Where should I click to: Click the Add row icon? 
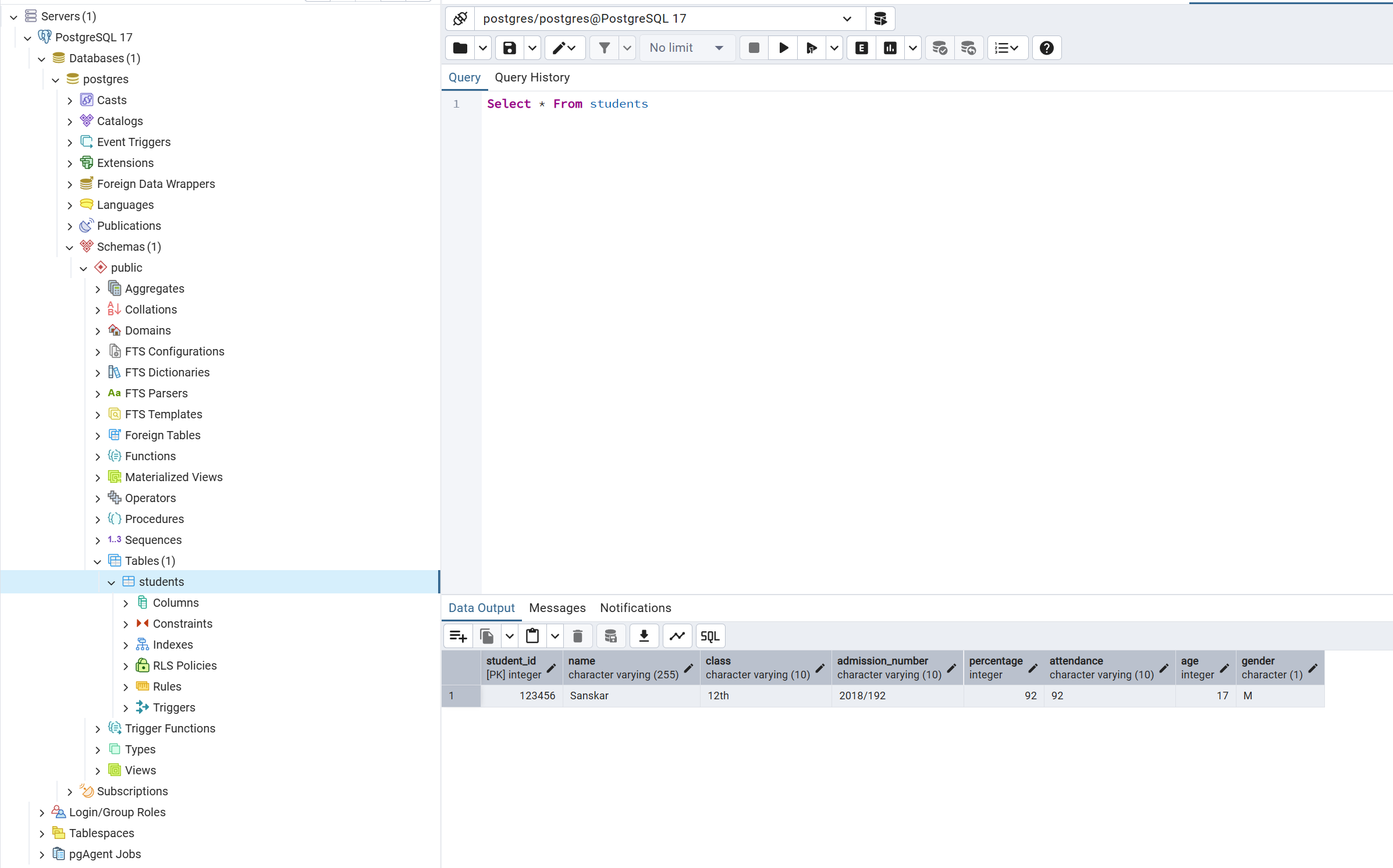coord(458,636)
